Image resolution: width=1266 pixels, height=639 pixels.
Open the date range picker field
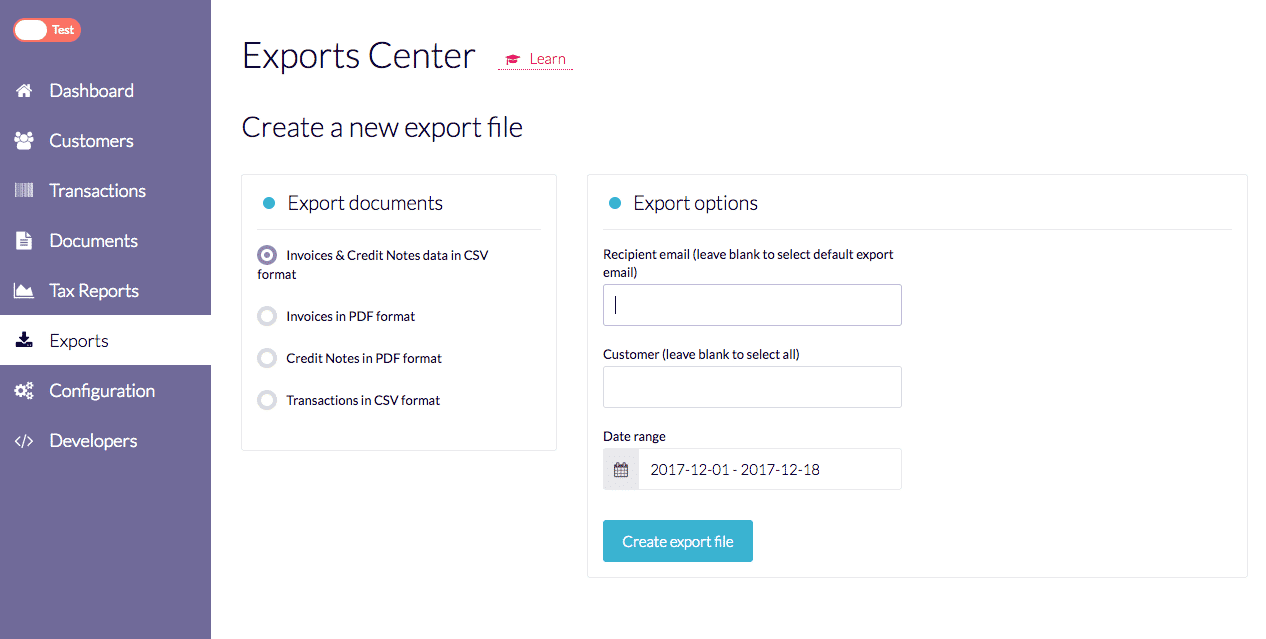click(x=768, y=469)
